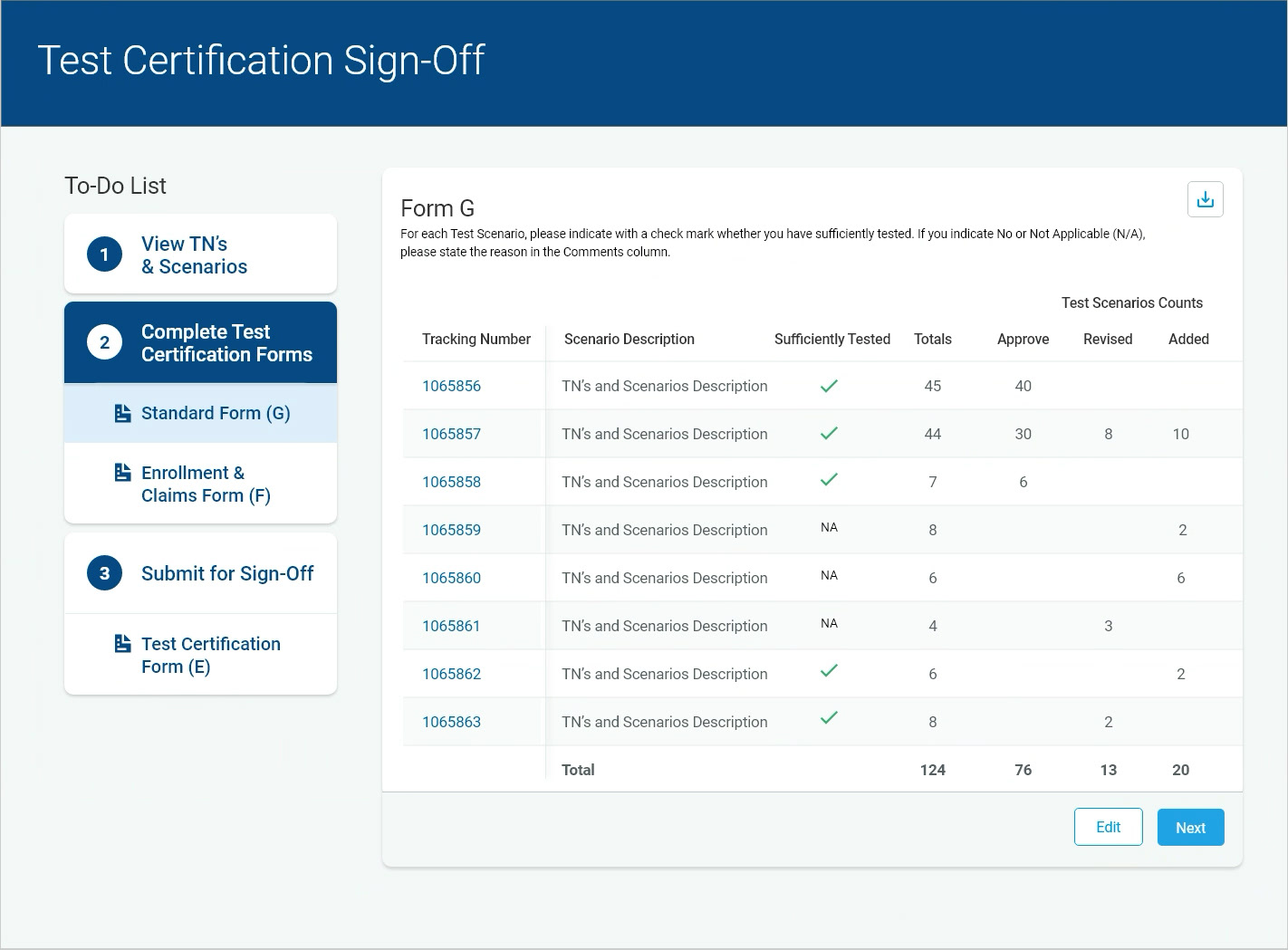Toggle the NA status for row 1065859

[x=829, y=528]
